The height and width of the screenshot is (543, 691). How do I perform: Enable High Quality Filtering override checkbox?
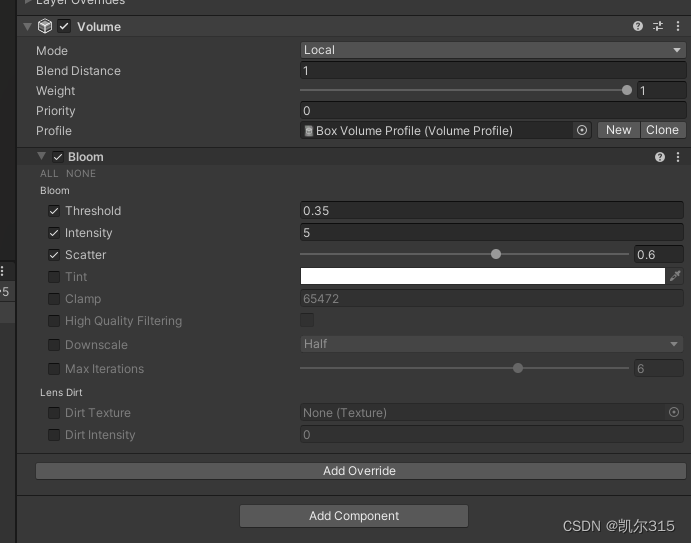tap(54, 321)
